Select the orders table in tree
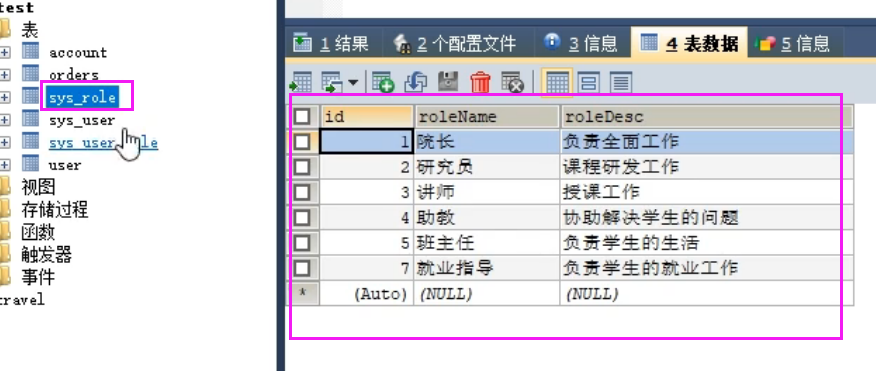 coord(74,75)
